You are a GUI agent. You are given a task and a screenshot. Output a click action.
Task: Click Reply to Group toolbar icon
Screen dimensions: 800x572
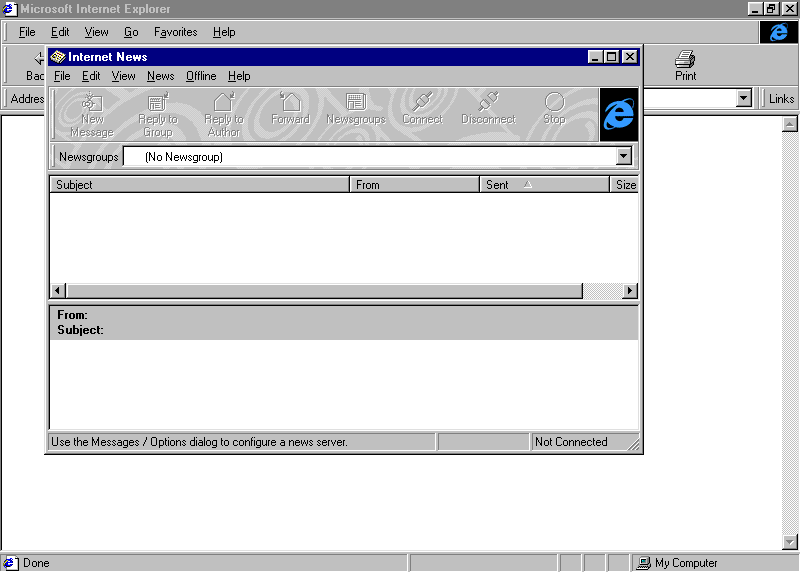tap(158, 115)
